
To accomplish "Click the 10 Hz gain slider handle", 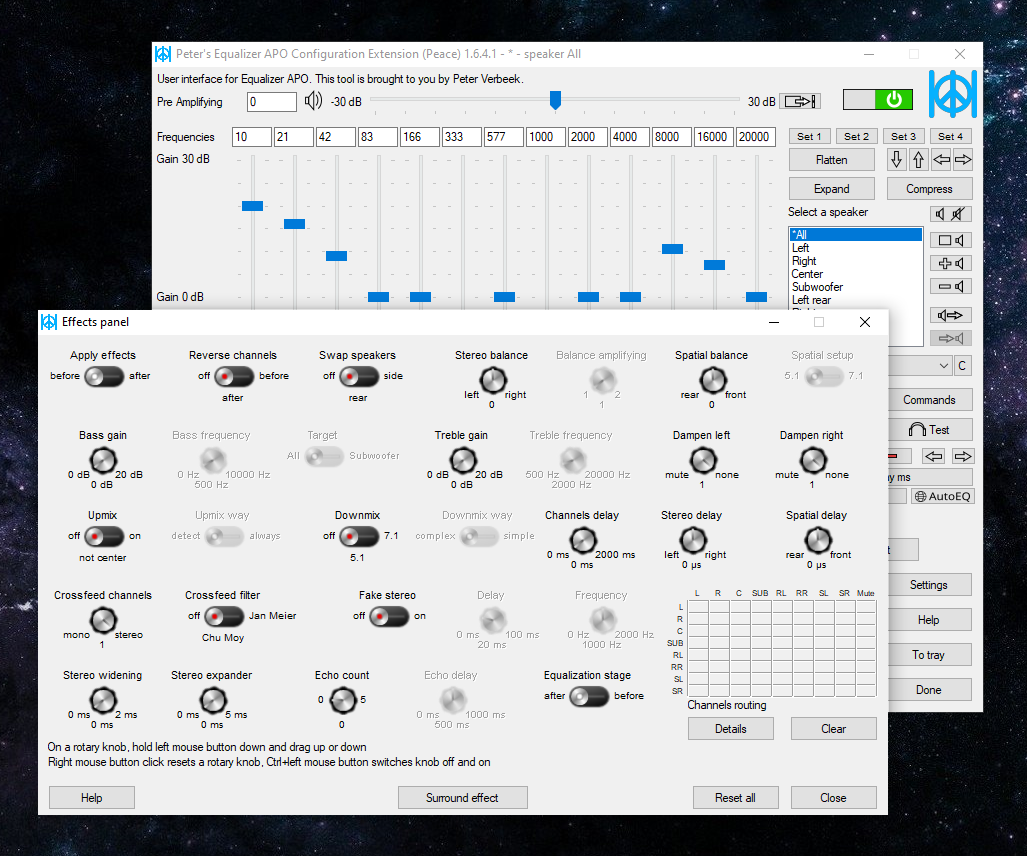I will click(x=252, y=206).
